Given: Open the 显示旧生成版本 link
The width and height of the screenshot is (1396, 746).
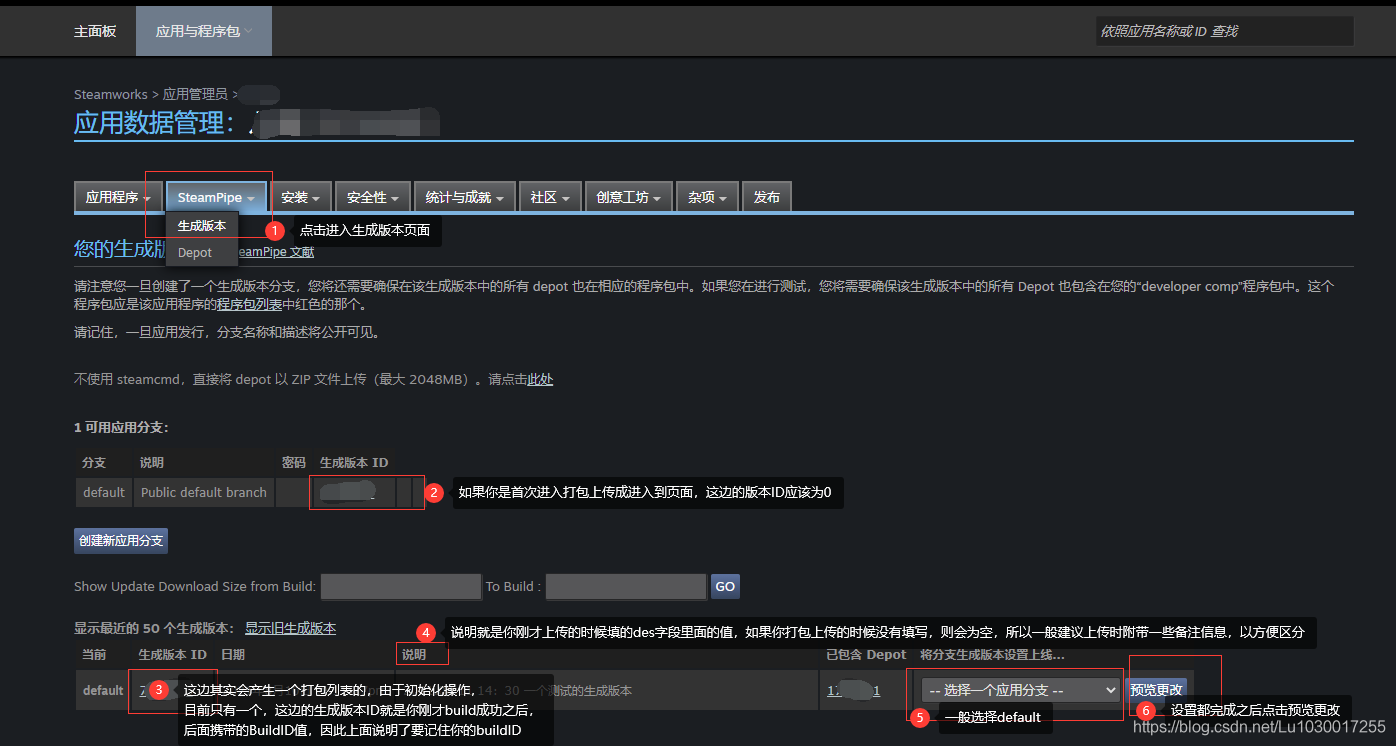Looking at the screenshot, I should [290, 628].
